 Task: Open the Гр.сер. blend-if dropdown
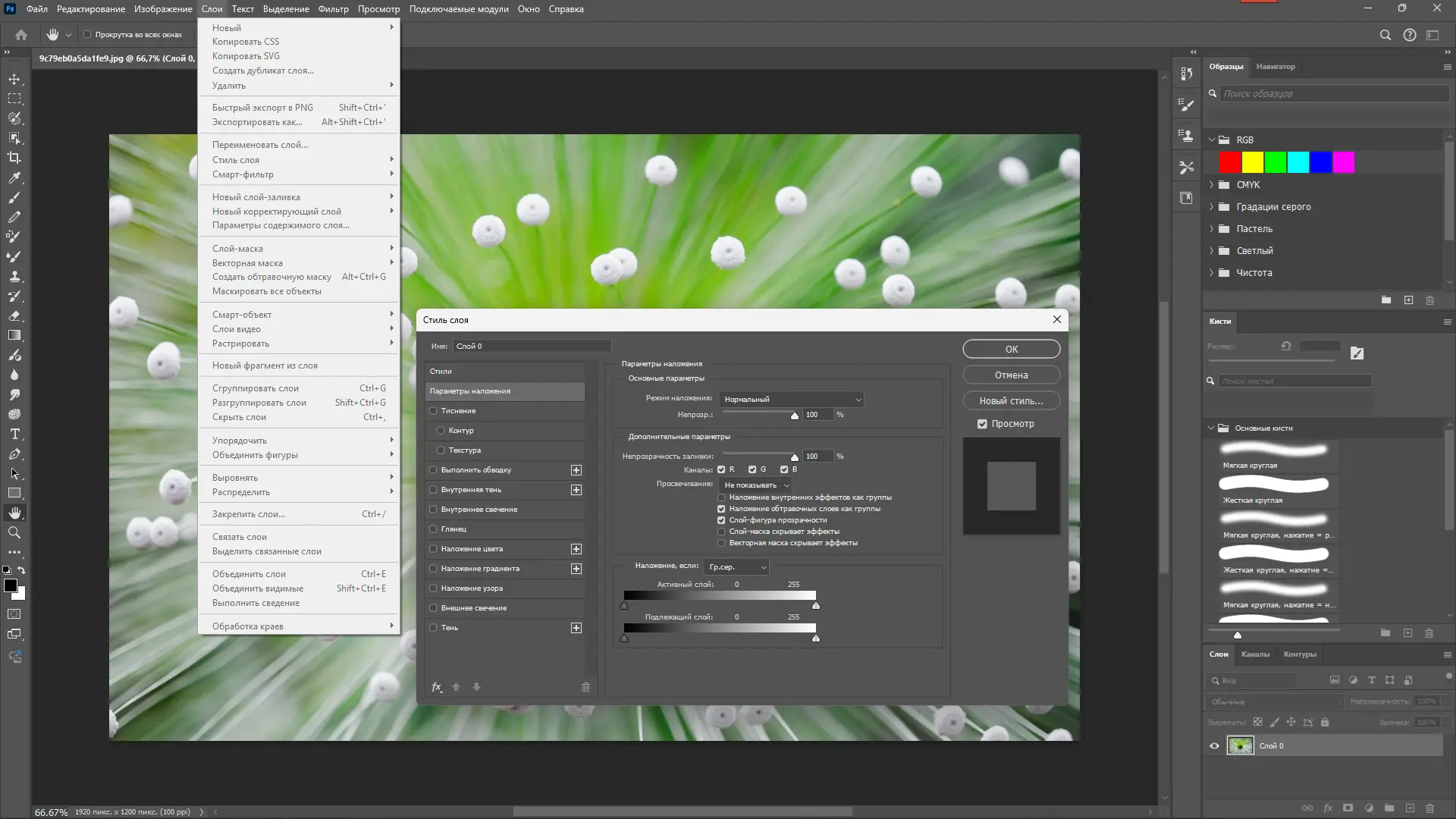(737, 567)
